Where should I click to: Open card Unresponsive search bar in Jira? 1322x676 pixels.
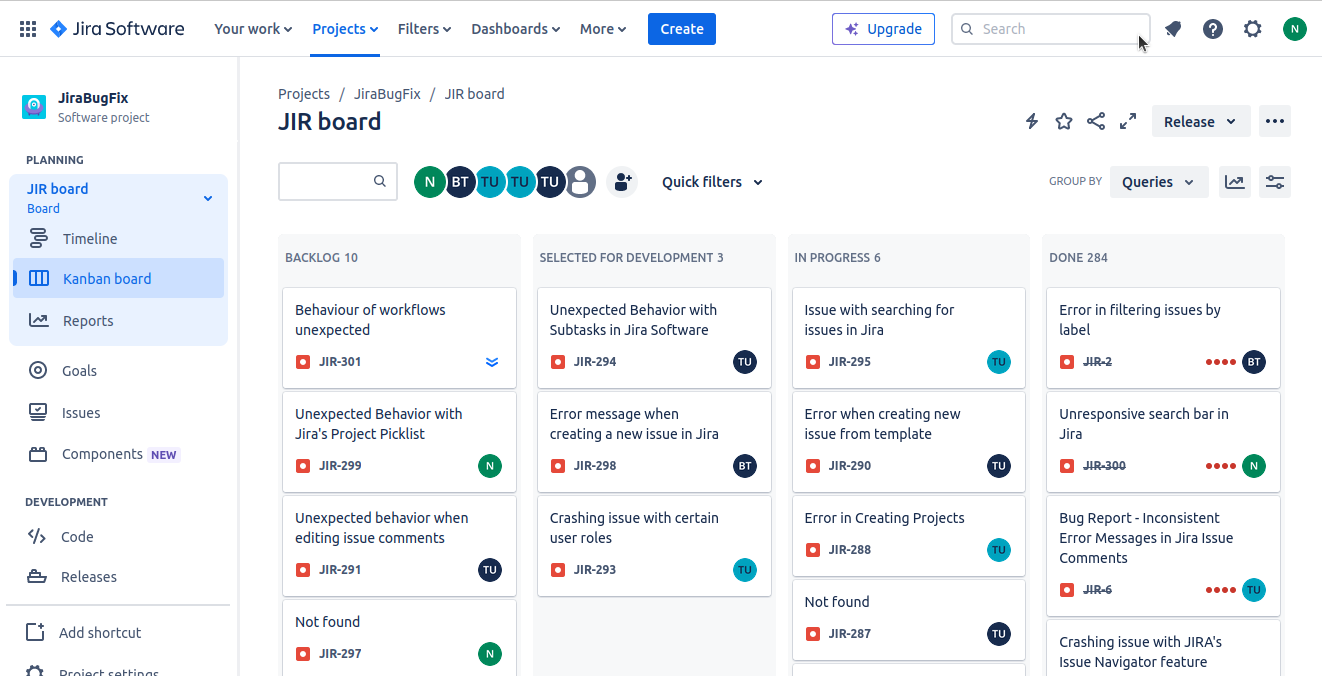tap(1163, 441)
